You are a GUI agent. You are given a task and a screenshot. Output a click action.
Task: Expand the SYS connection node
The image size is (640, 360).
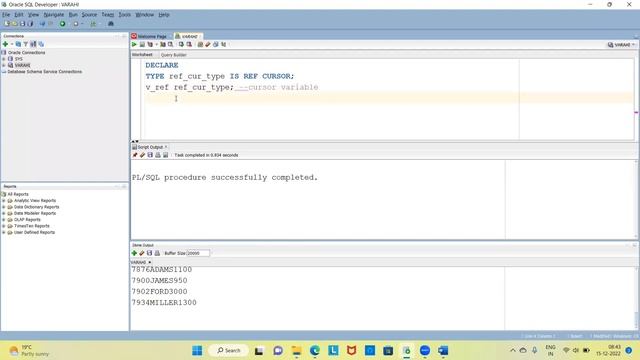tap(4, 59)
